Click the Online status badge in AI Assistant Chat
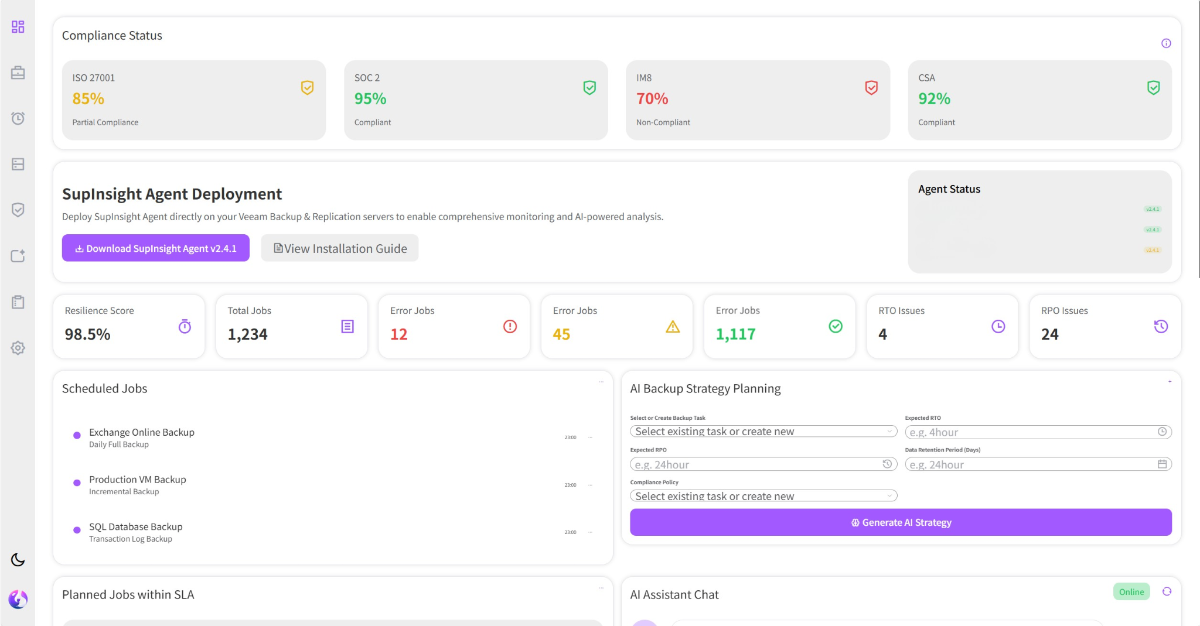Image resolution: width=1200 pixels, height=626 pixels. click(1131, 591)
